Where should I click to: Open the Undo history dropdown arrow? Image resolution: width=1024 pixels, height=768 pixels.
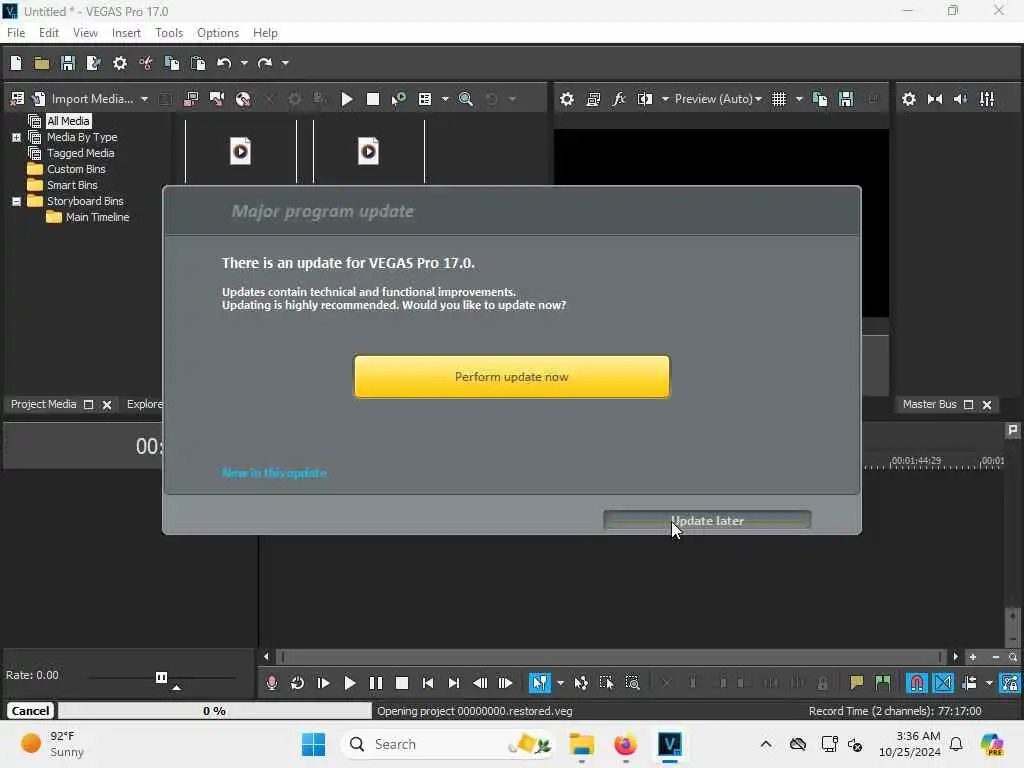[244, 63]
